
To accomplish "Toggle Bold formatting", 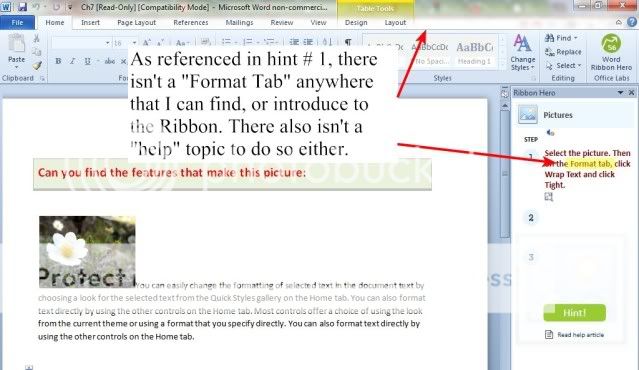I will 58,61.
